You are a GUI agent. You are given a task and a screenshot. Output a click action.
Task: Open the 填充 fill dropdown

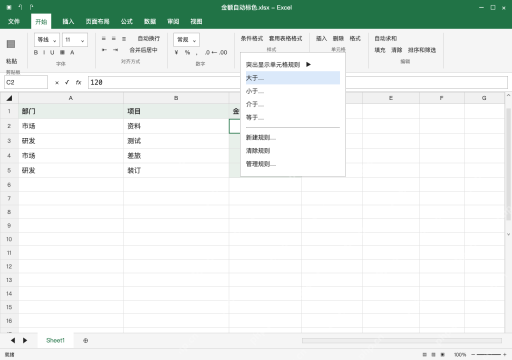coord(380,50)
